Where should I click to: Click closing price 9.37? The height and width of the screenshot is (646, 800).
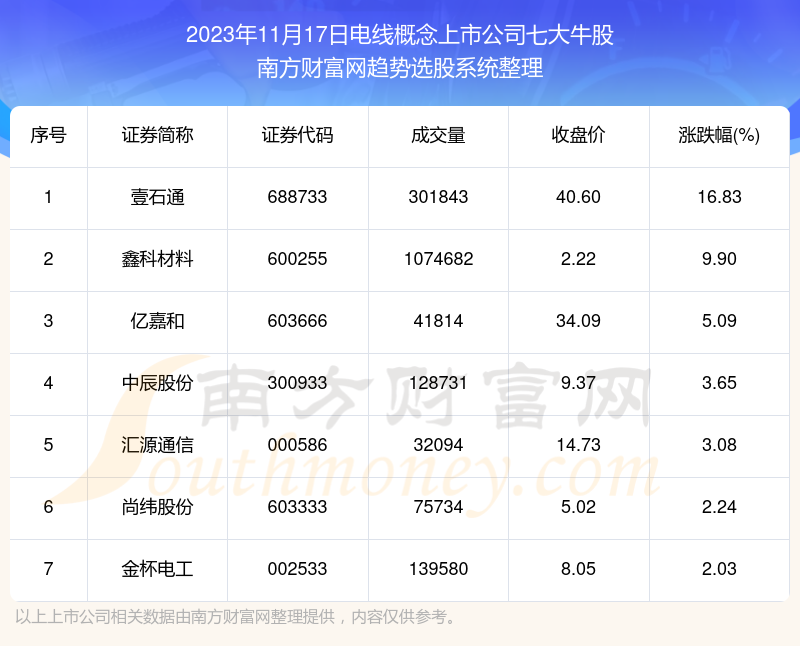[x=578, y=383]
